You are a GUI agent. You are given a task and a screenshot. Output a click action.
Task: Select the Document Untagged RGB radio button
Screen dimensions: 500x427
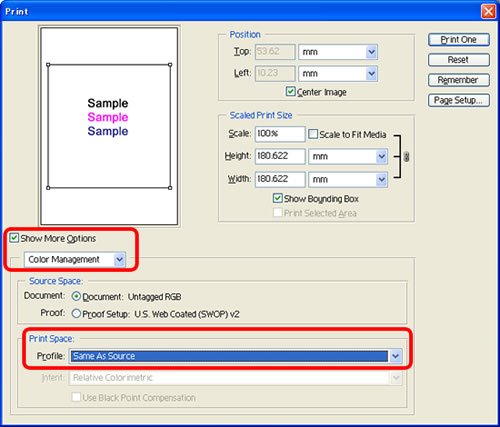pyautogui.click(x=76, y=296)
